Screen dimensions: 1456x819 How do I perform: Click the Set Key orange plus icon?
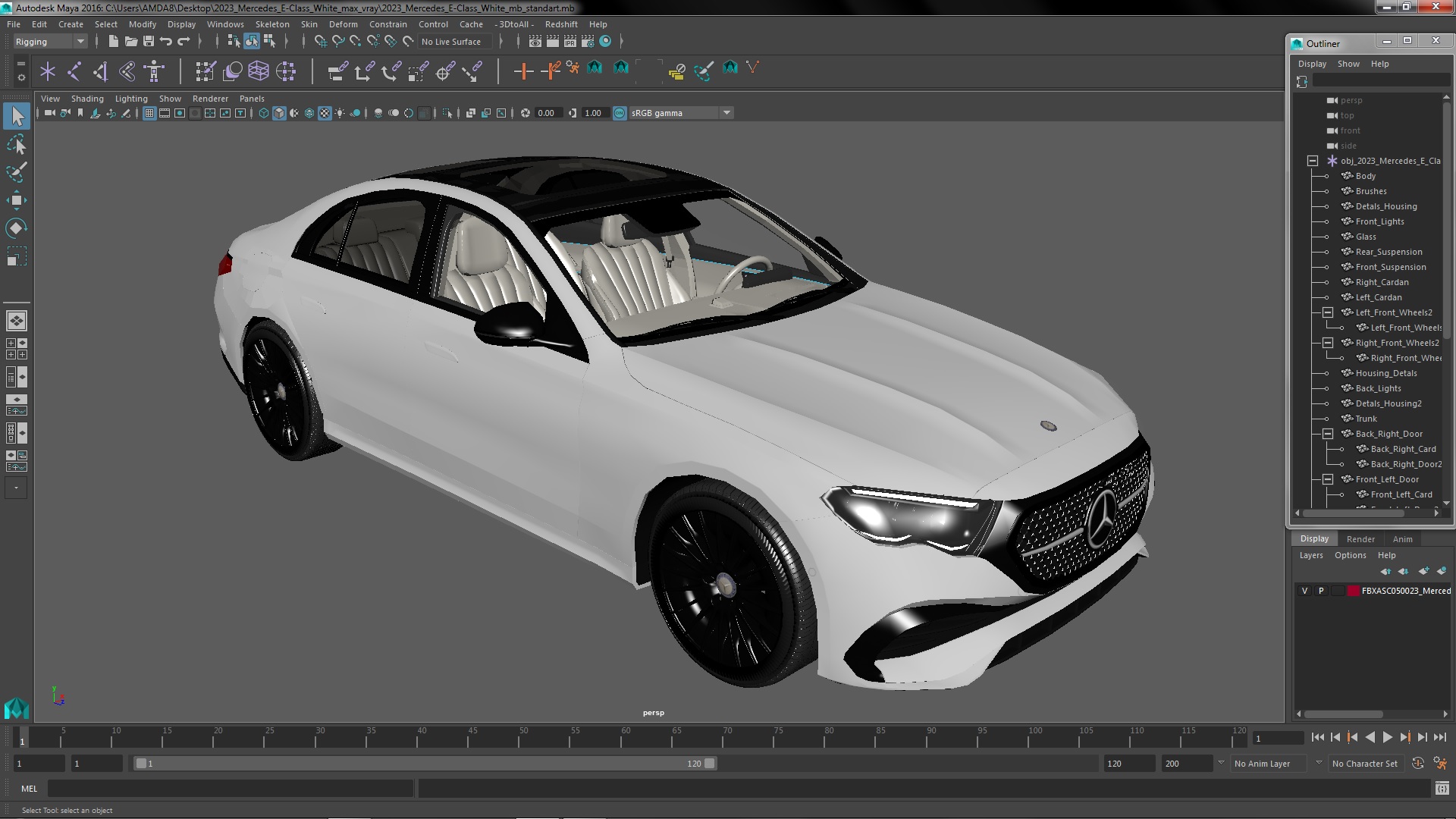522,71
